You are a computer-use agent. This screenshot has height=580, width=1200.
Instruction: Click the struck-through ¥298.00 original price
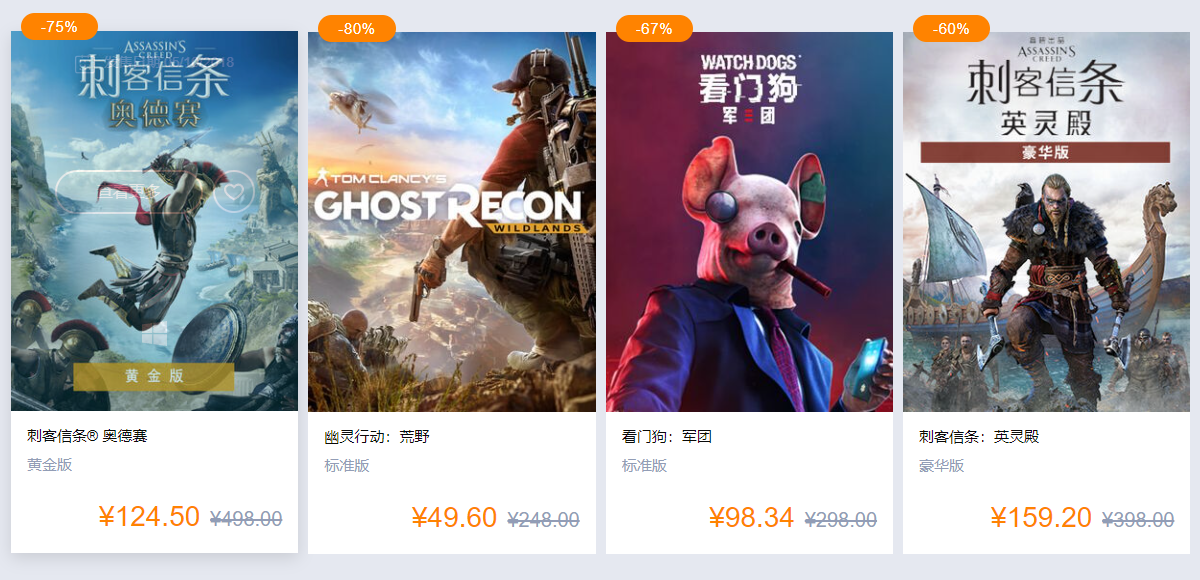(x=841, y=520)
